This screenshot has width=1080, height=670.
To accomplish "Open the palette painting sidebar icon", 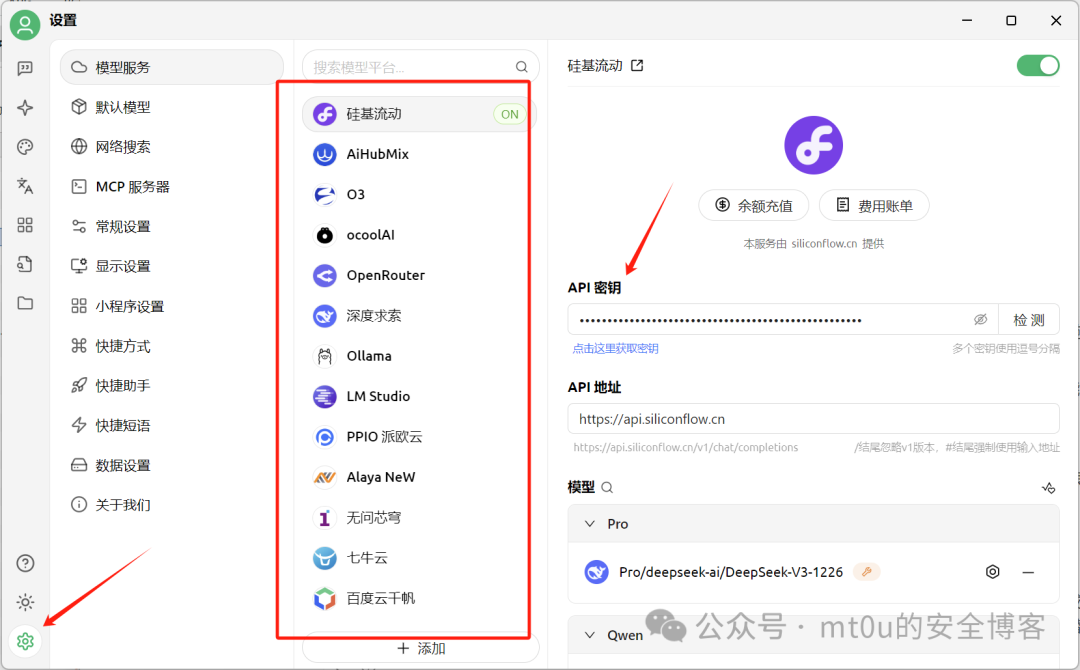I will click(25, 147).
